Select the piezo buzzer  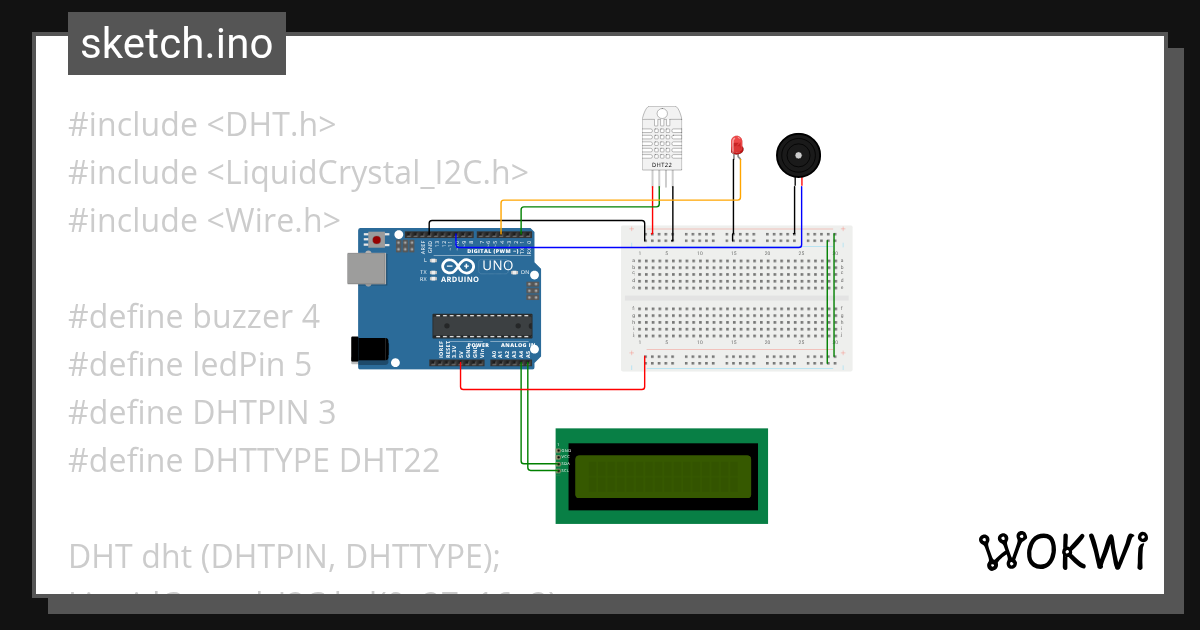(797, 153)
